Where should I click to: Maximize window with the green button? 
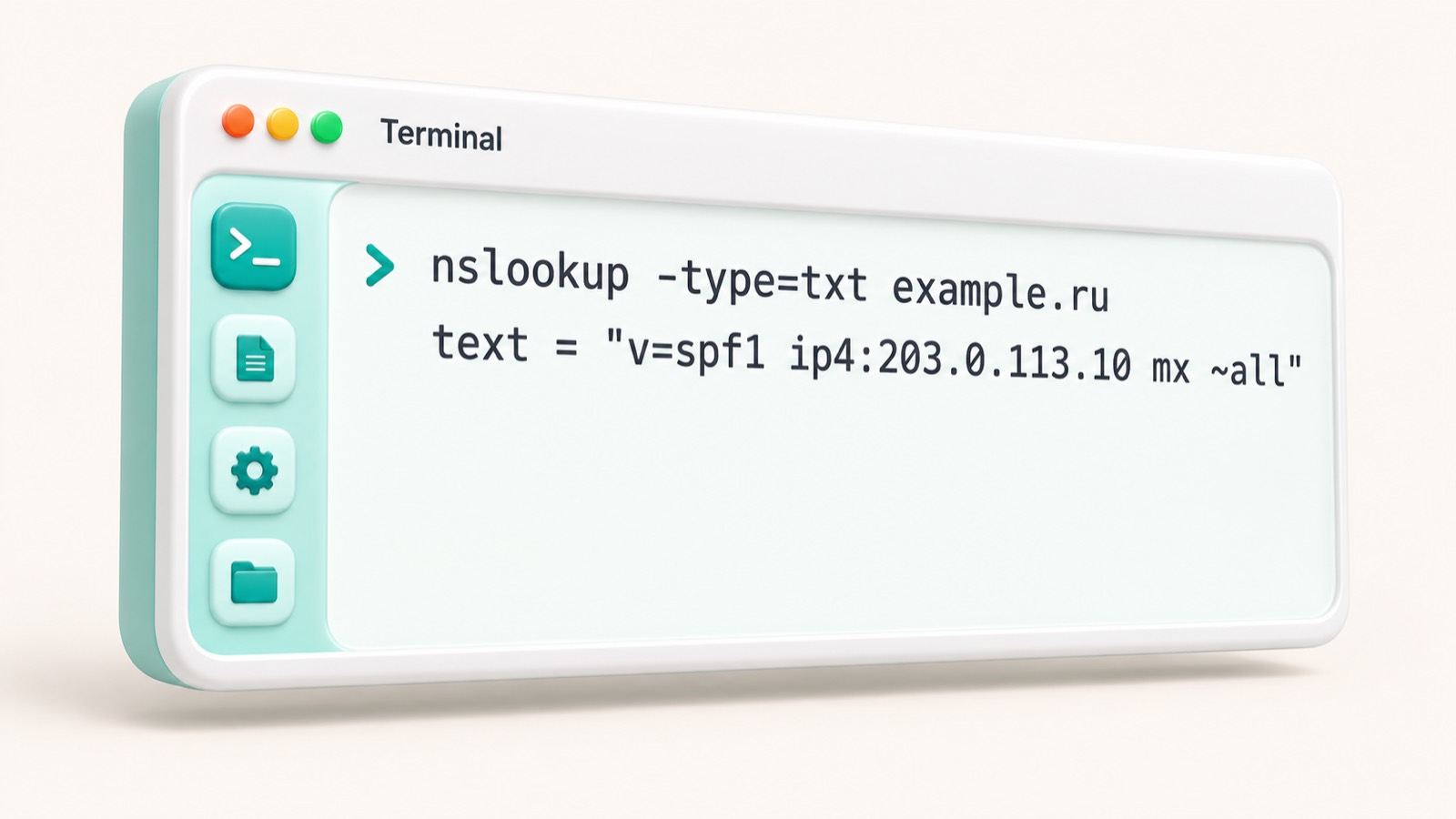pos(327,127)
